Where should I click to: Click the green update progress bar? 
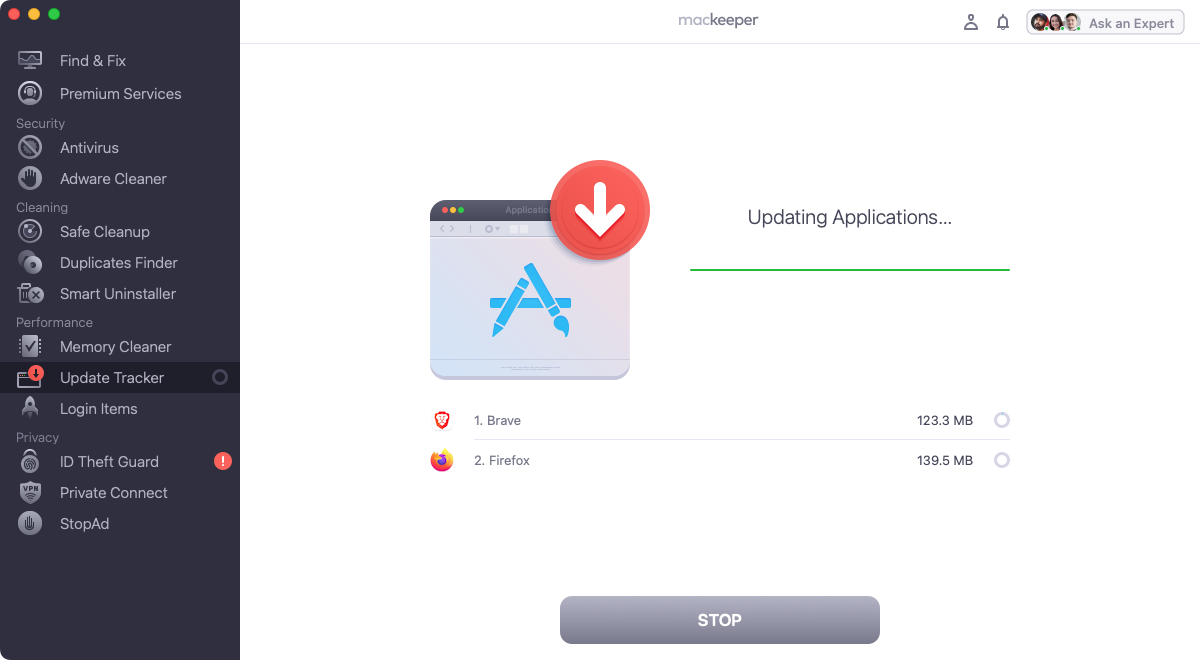pos(850,270)
